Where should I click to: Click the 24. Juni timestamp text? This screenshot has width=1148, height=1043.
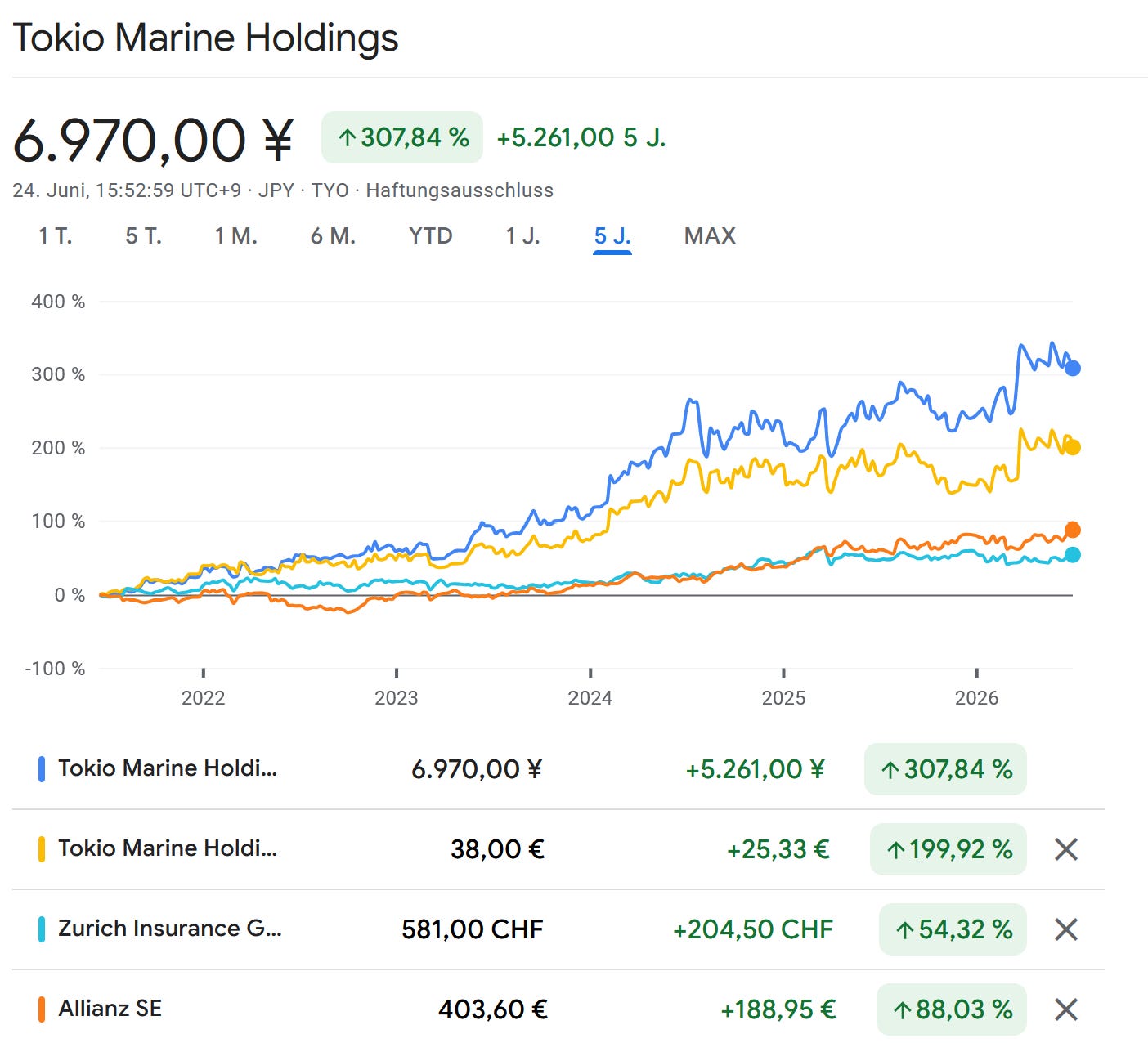[x=127, y=190]
